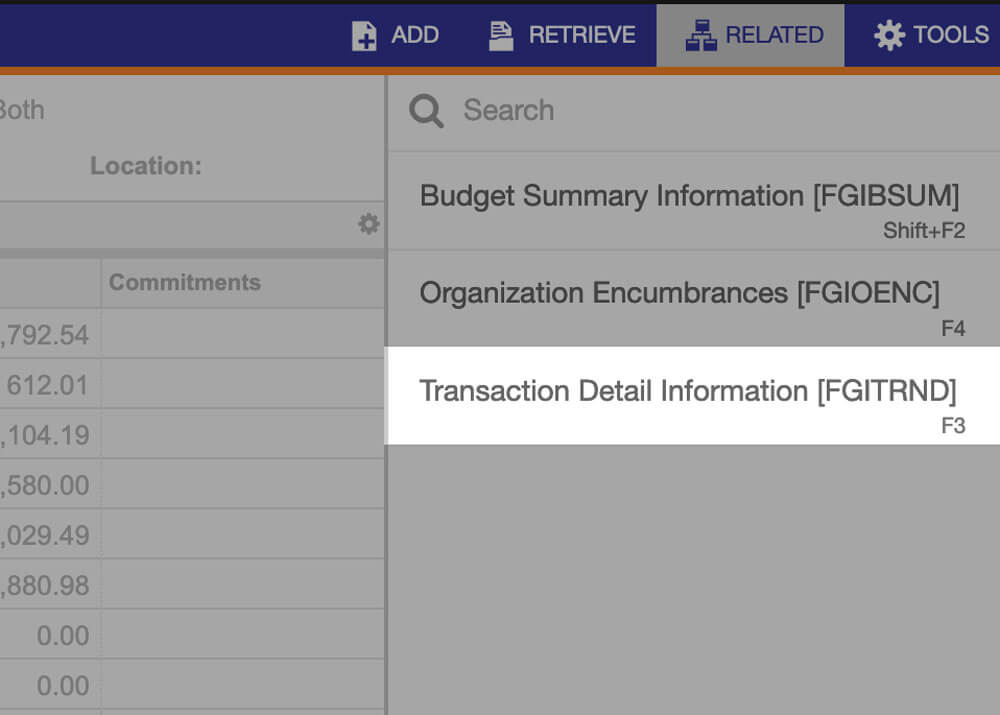The image size is (1000, 715).
Task: Click inside the Search field
Action: point(560,110)
